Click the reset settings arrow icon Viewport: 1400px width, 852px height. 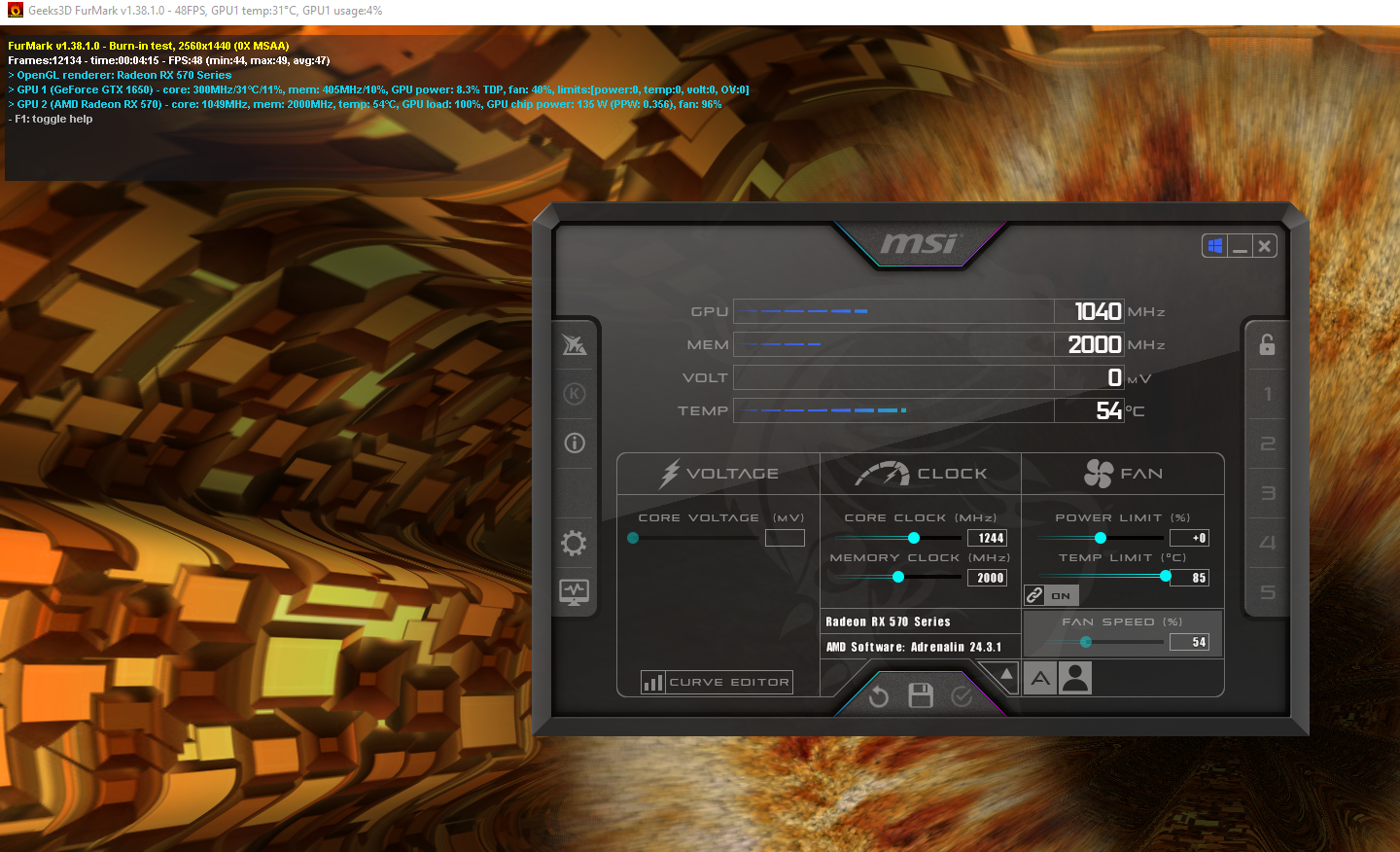pos(879,696)
